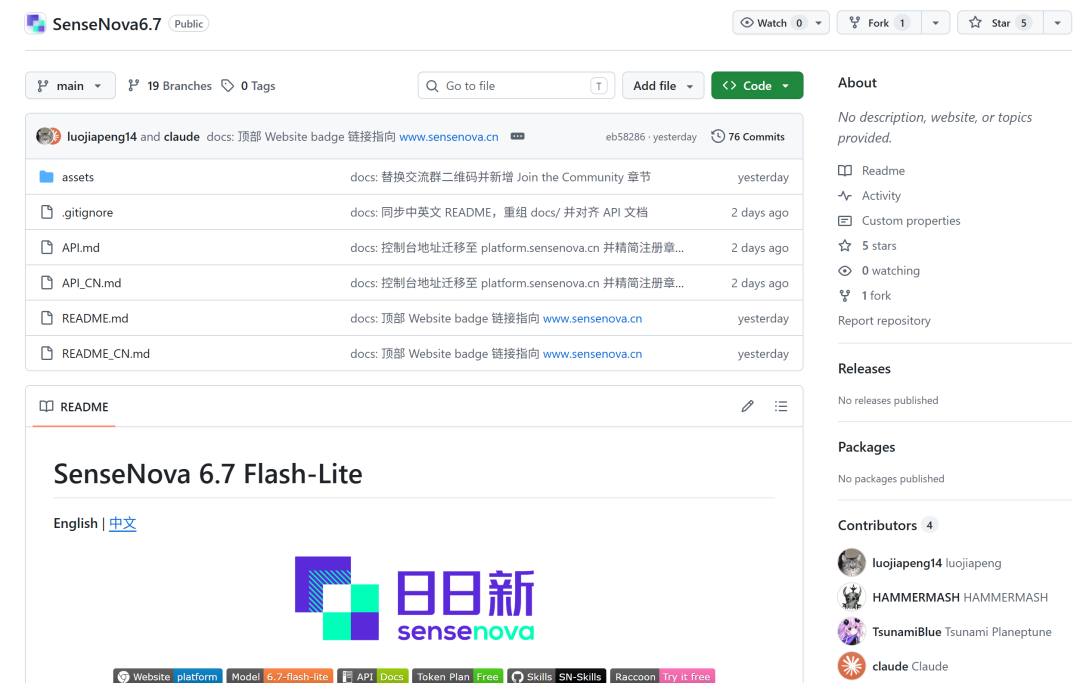Open the Skills SN-Skills badge
The height and width of the screenshot is (683, 1080).
[557, 676]
